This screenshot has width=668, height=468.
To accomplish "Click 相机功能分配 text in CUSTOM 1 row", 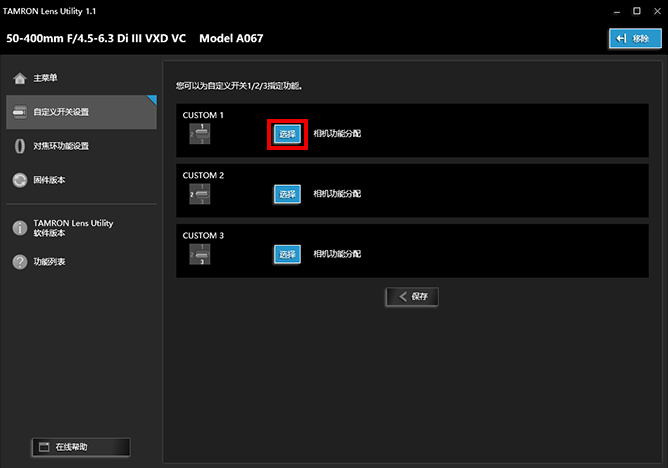I will (337, 134).
